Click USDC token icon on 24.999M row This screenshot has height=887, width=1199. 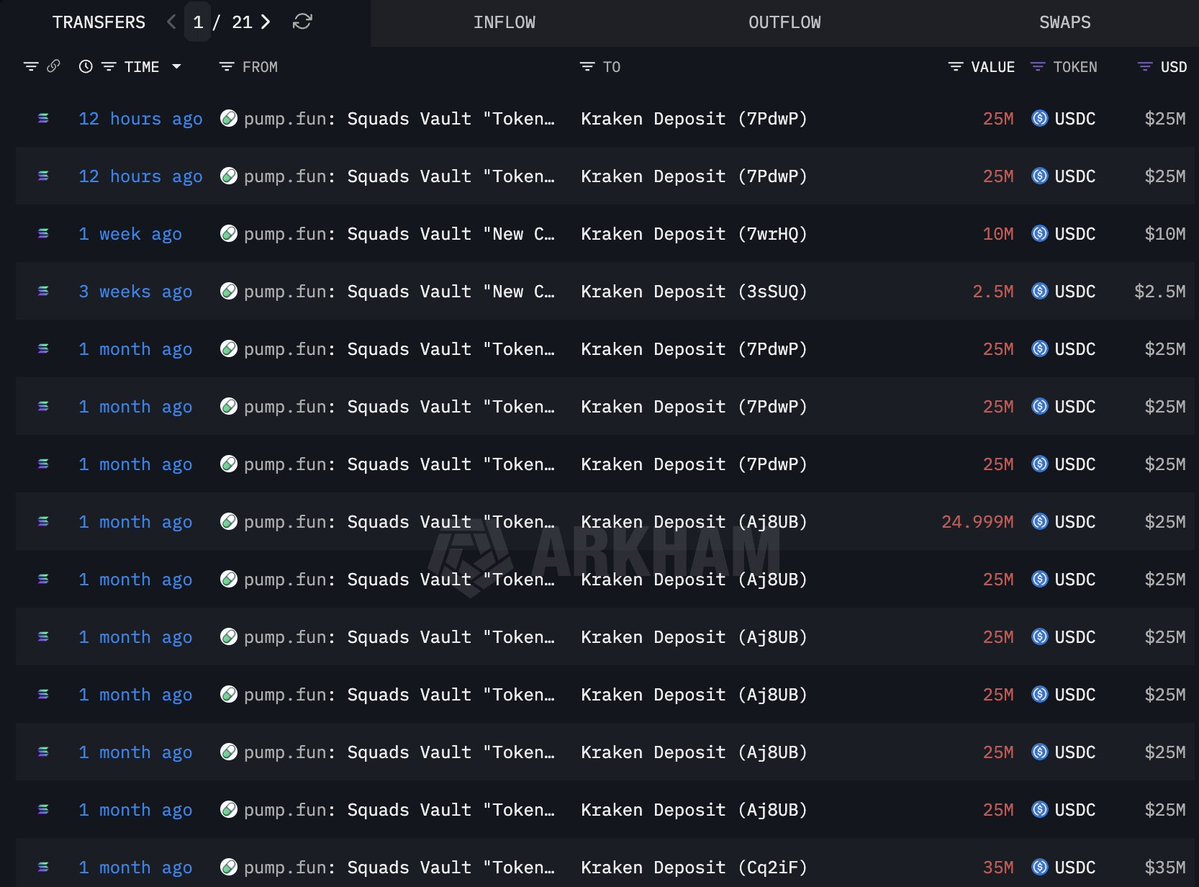[1040, 521]
